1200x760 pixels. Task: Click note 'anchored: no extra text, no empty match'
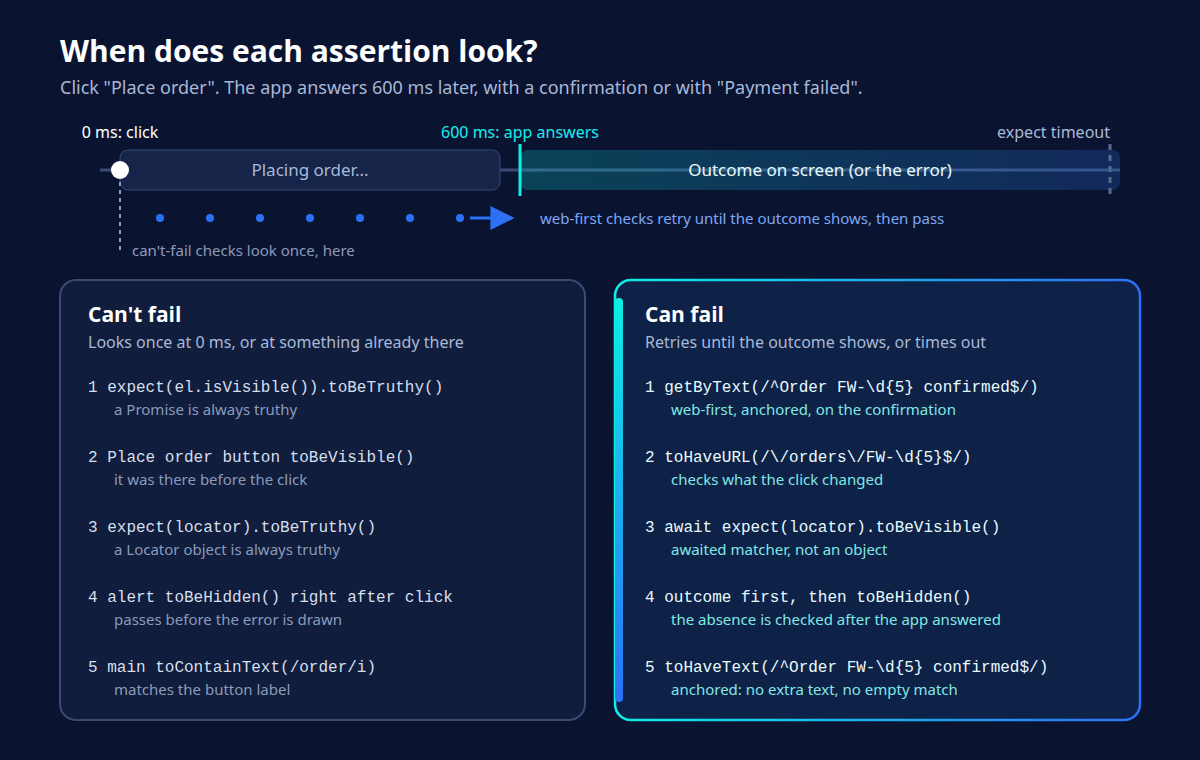click(814, 690)
